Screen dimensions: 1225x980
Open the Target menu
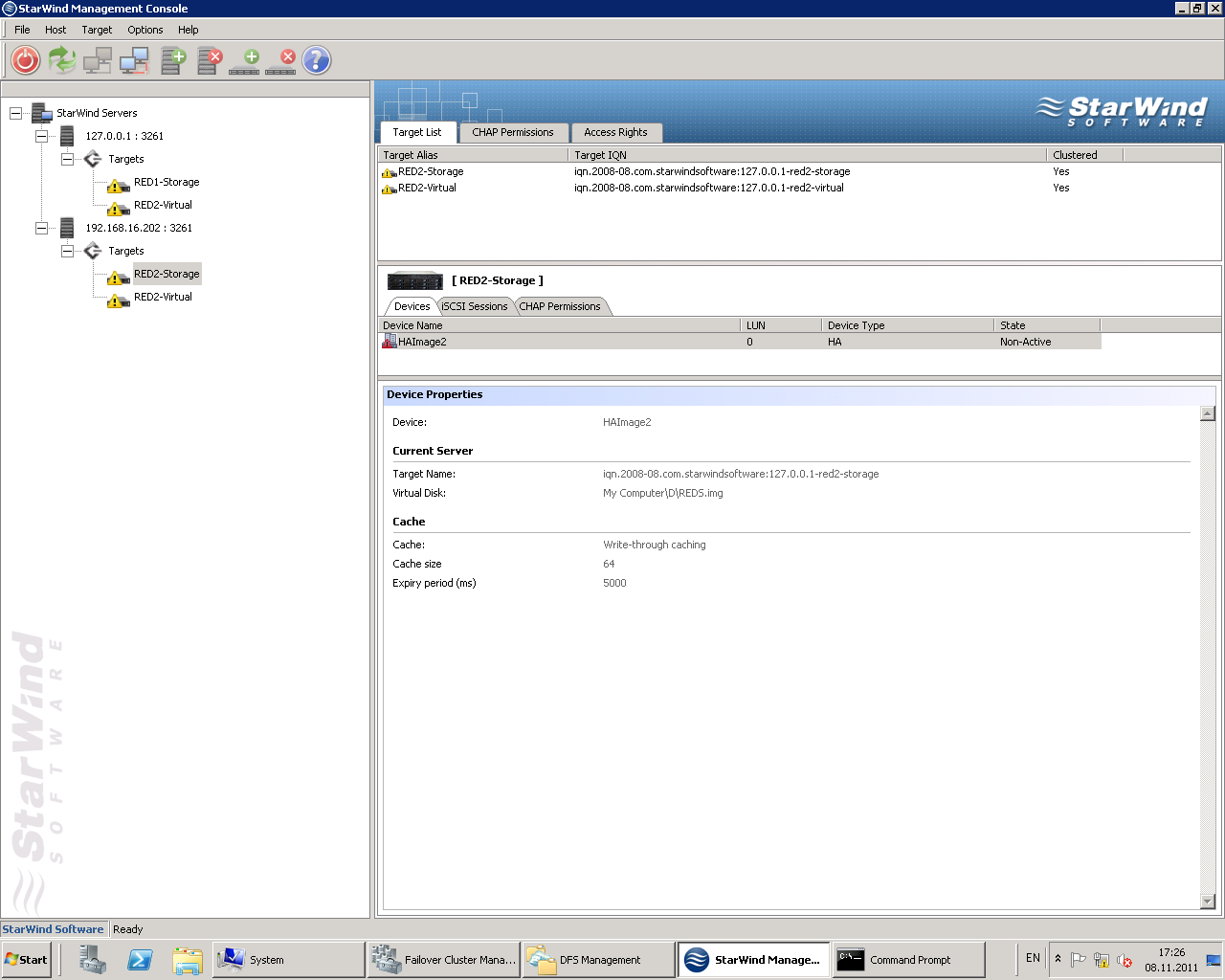[97, 30]
